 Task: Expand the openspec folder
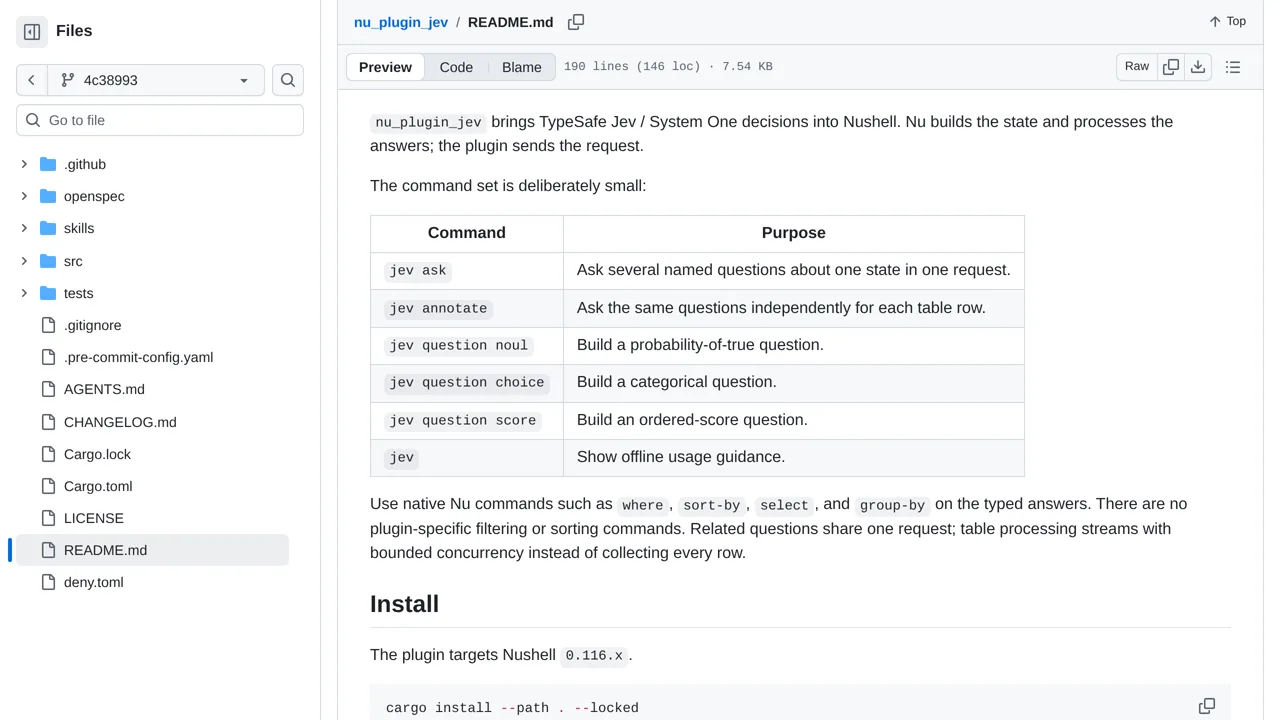(24, 196)
